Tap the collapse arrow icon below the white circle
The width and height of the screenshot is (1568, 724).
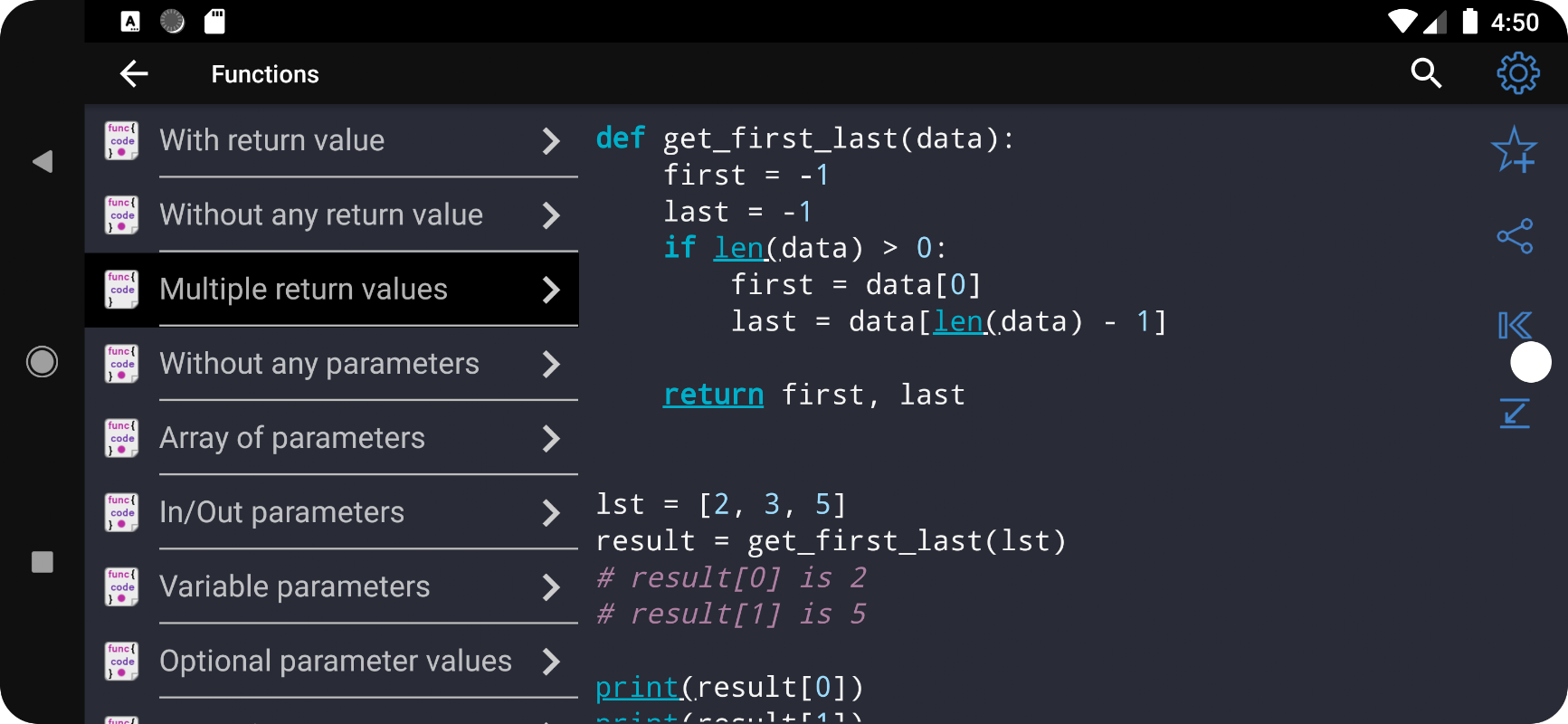click(1515, 413)
